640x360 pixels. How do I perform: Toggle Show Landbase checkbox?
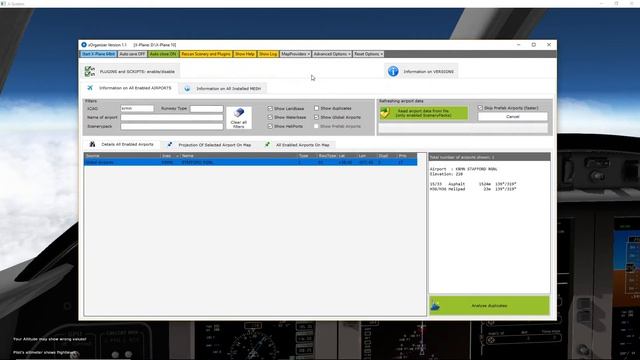[x=270, y=108]
